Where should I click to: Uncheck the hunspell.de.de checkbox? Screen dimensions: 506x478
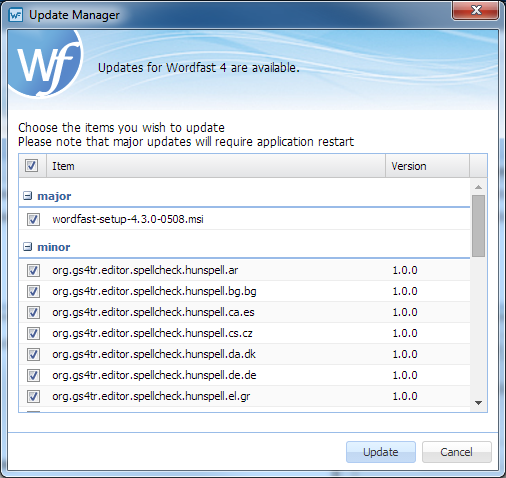(33, 375)
